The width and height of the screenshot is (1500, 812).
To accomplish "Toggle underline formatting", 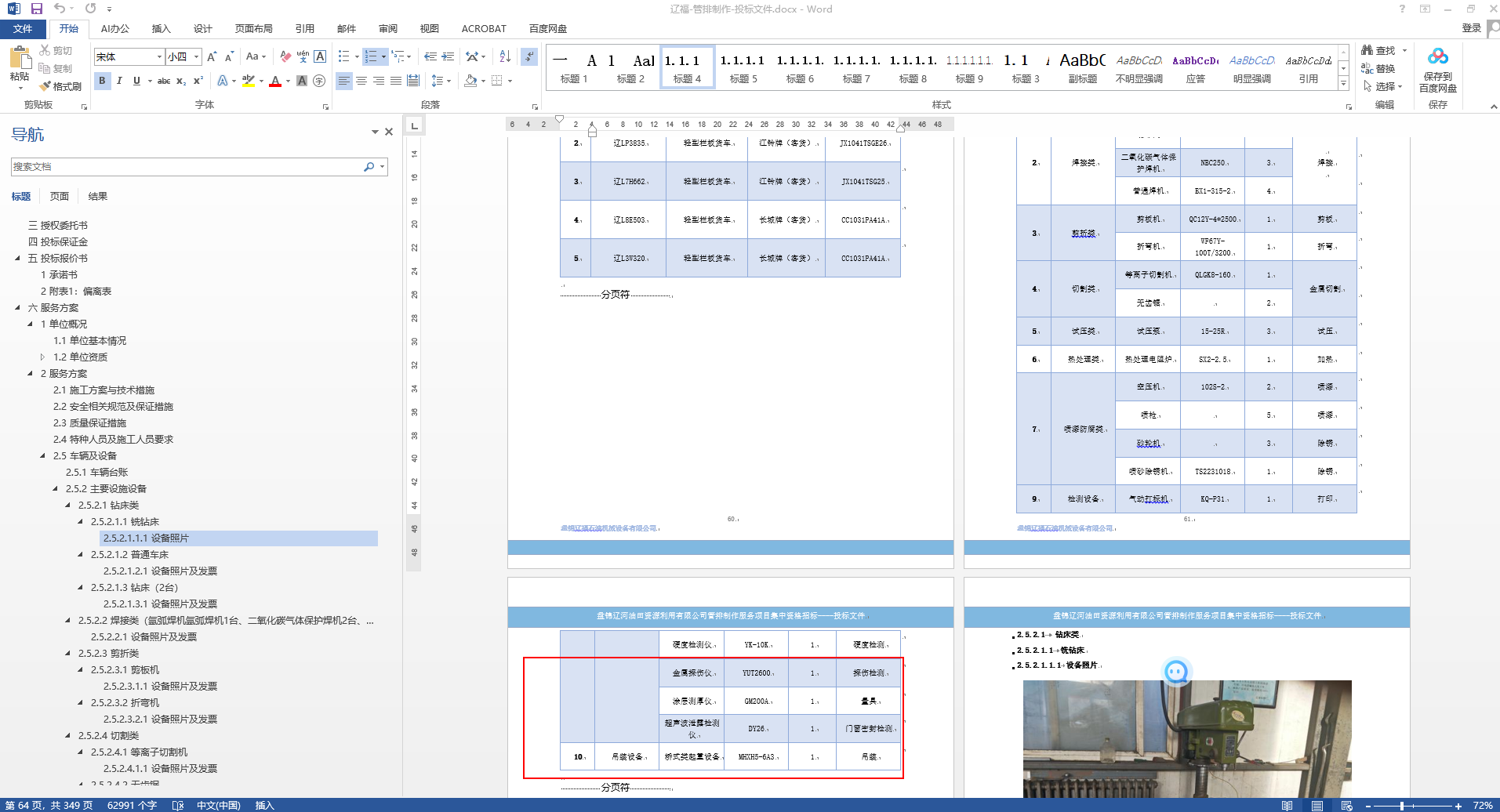I will 137,81.
